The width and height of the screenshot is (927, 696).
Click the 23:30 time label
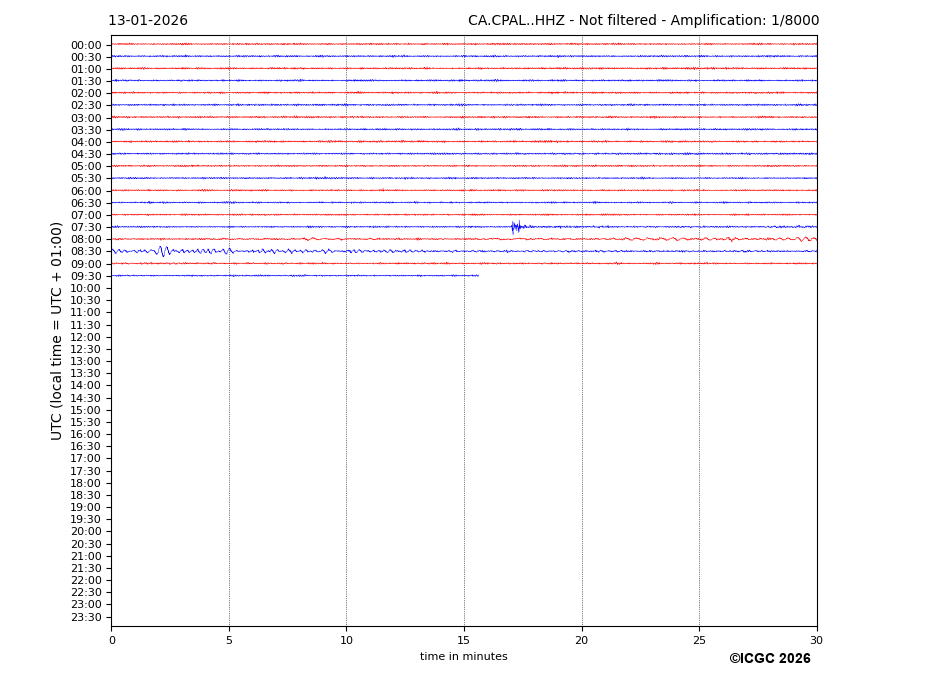pos(86,617)
